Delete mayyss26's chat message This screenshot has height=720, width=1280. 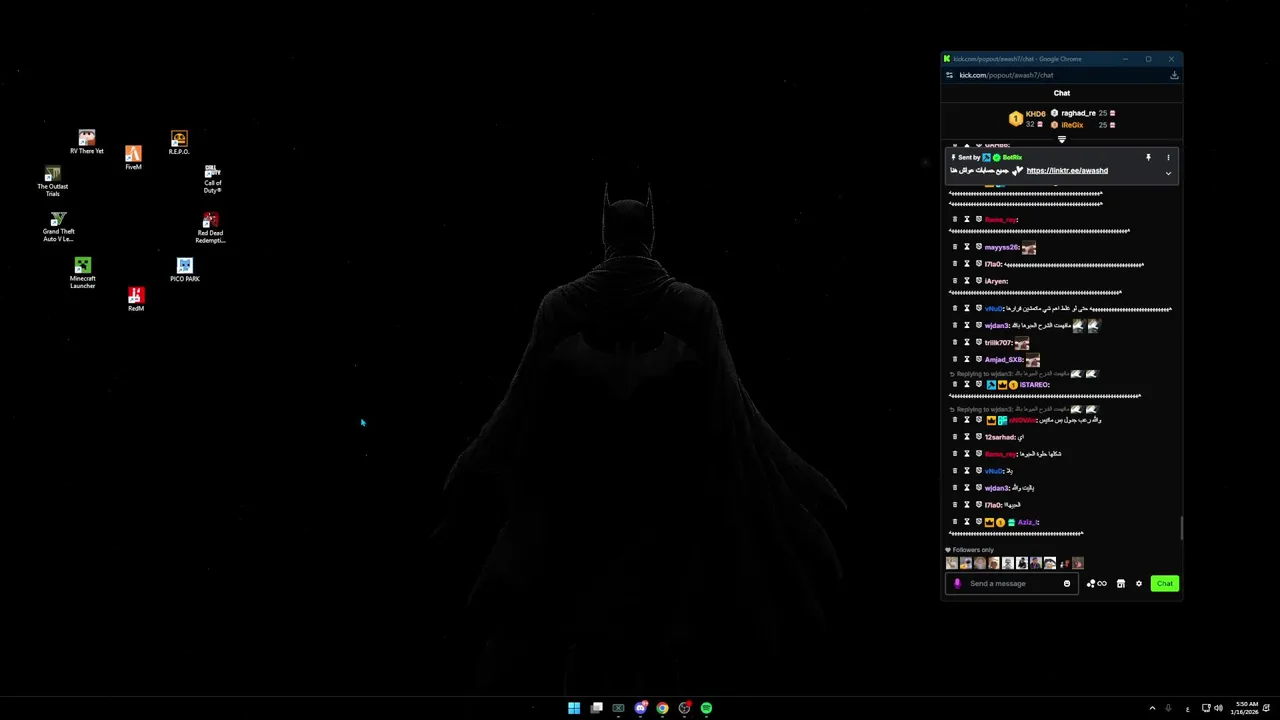pos(955,247)
